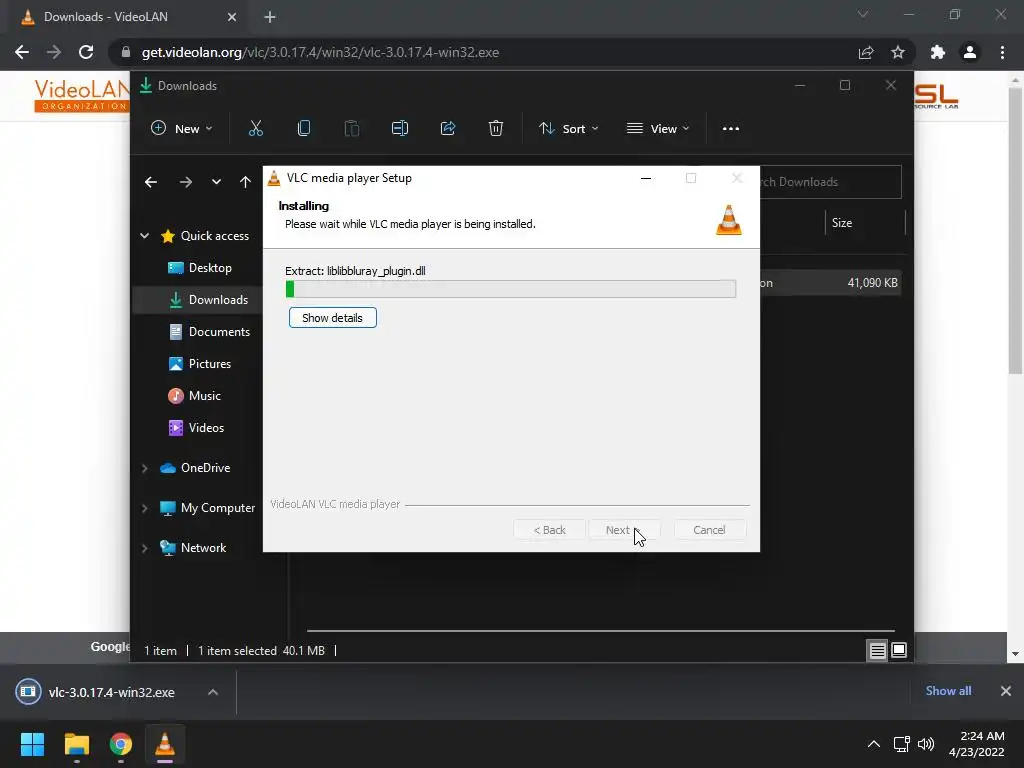Open recent locations chevron in Explorer
The height and width of the screenshot is (768, 1024).
216,182
